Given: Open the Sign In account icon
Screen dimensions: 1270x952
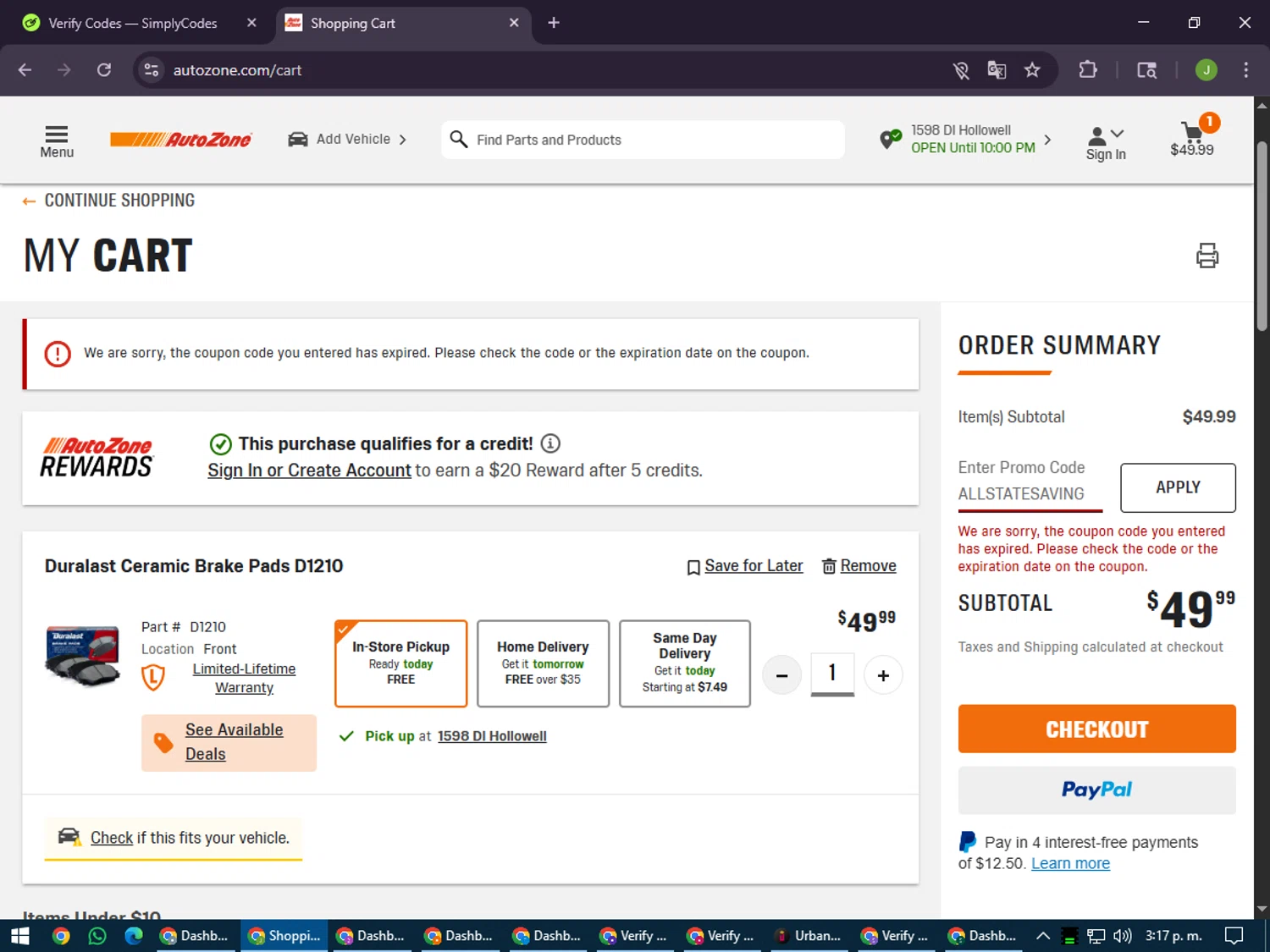Looking at the screenshot, I should tap(1097, 135).
